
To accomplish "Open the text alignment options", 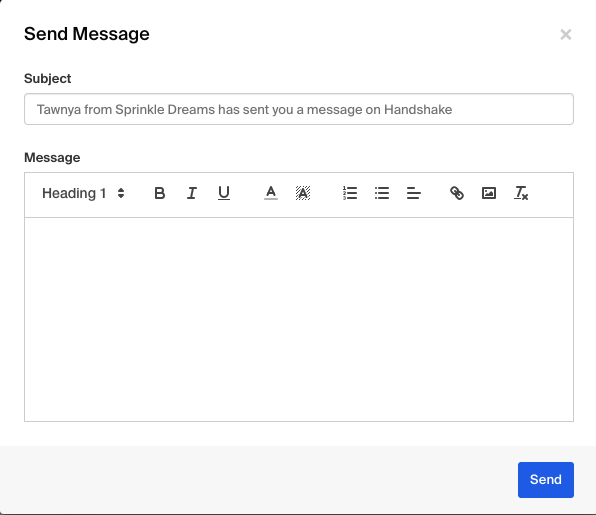I will click(x=414, y=193).
